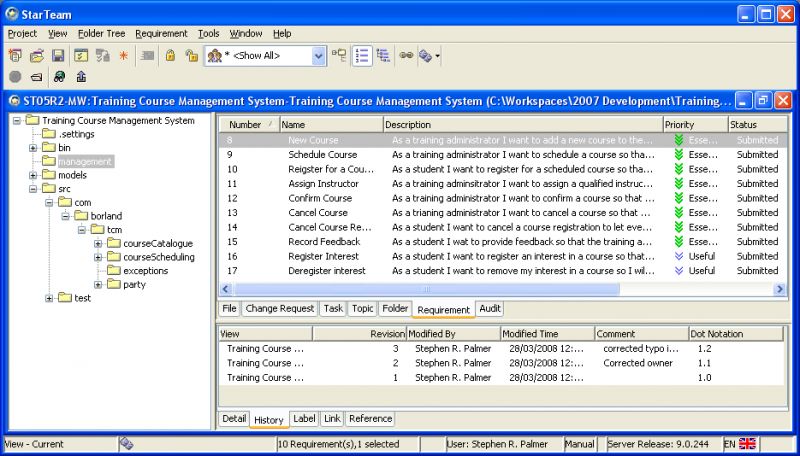Toggle the numbered list view button

(x=362, y=56)
